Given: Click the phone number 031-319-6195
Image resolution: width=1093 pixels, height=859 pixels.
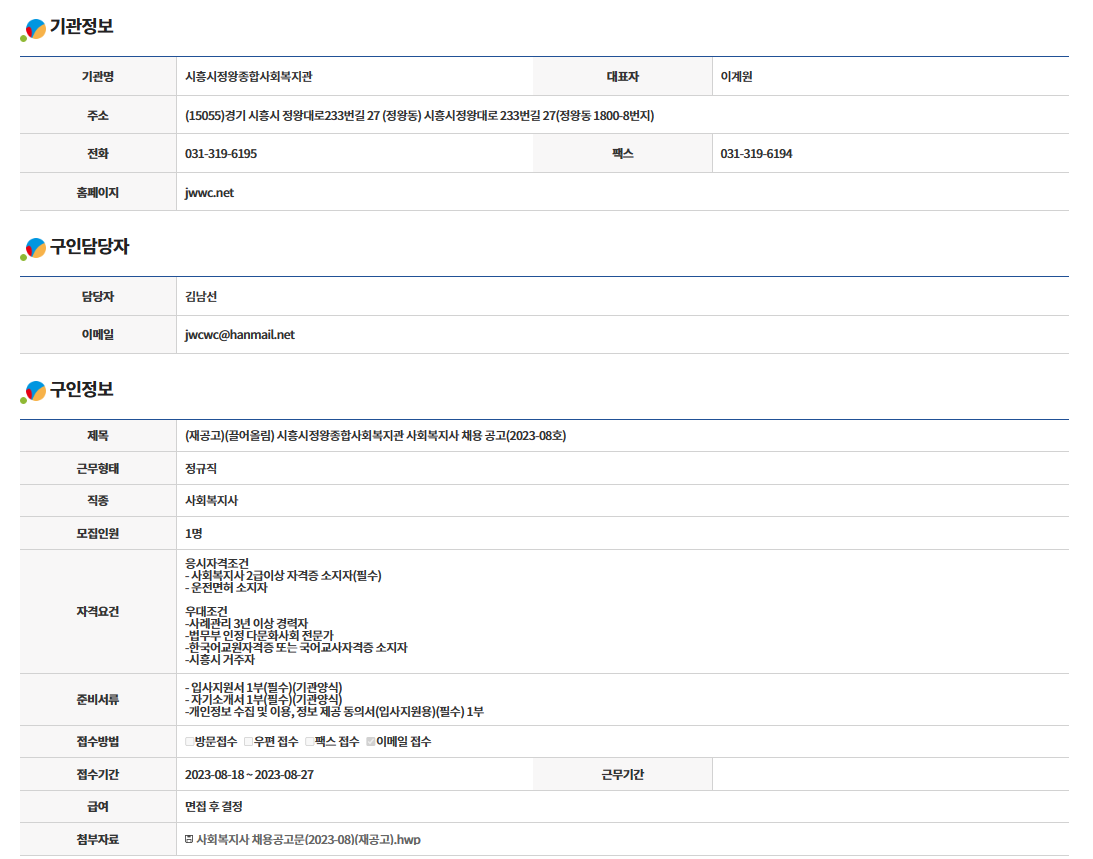Looking at the screenshot, I should (x=221, y=154).
